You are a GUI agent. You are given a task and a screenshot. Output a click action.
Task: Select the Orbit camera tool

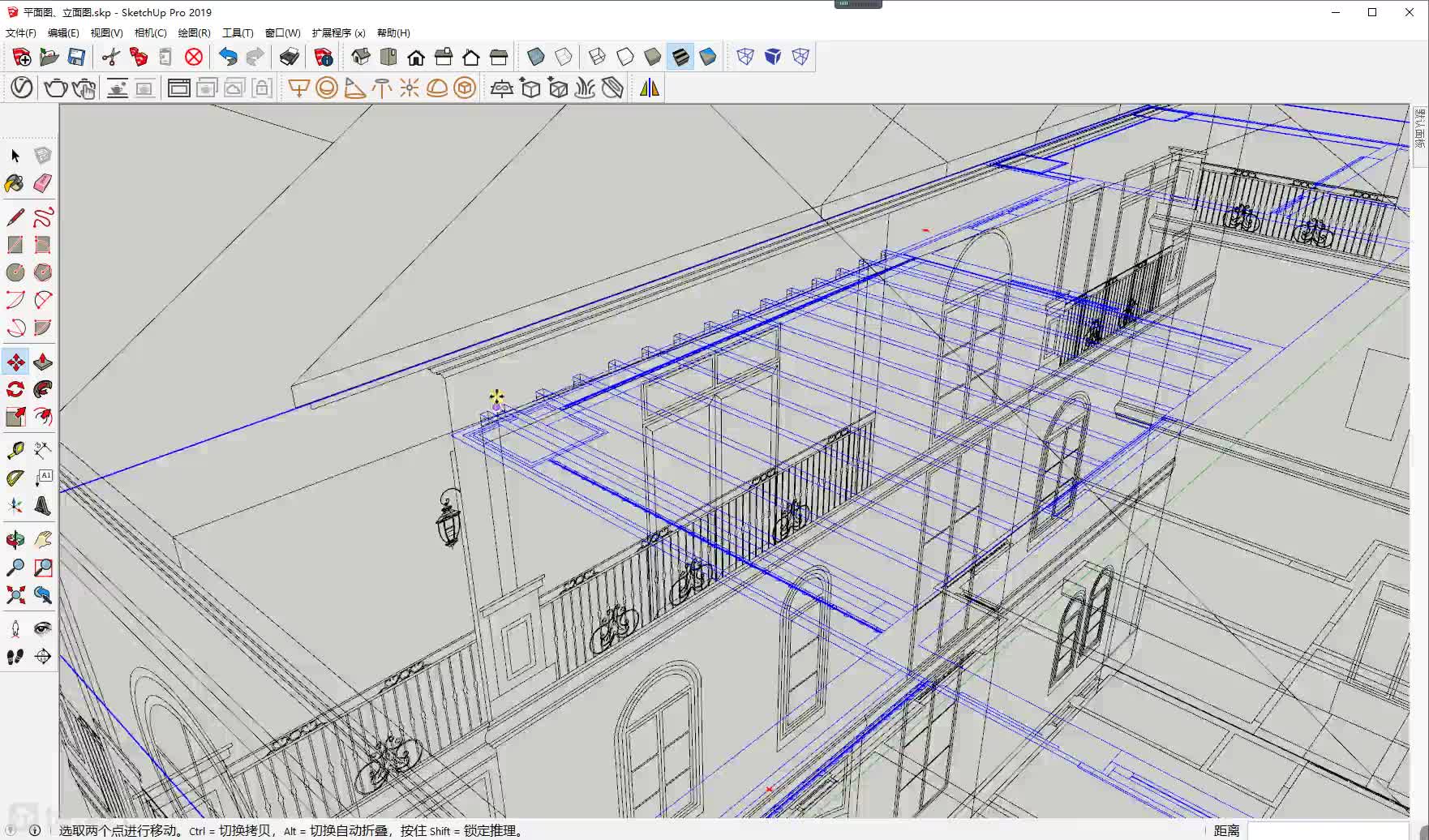[x=15, y=540]
